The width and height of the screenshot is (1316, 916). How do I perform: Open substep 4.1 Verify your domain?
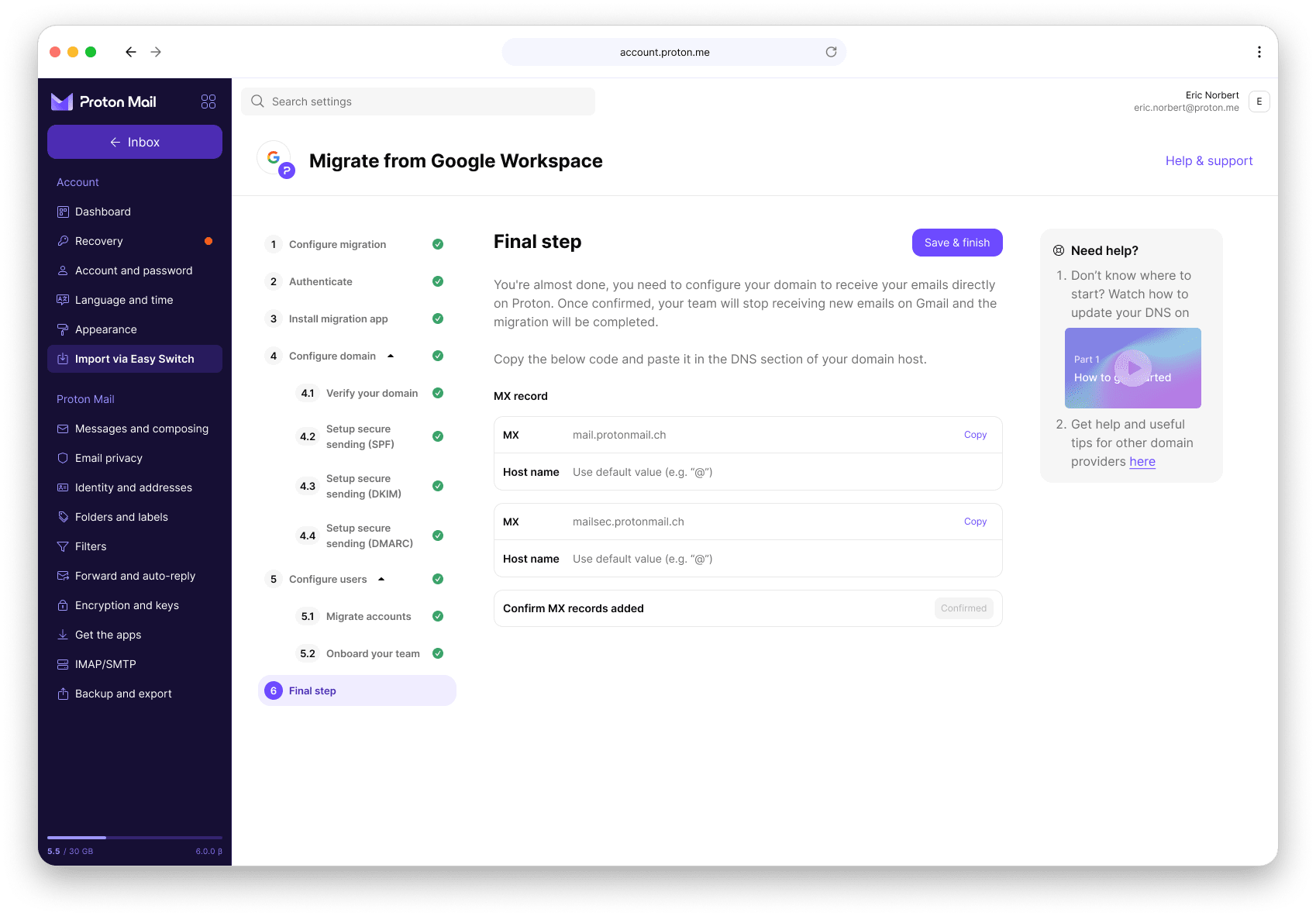372,393
